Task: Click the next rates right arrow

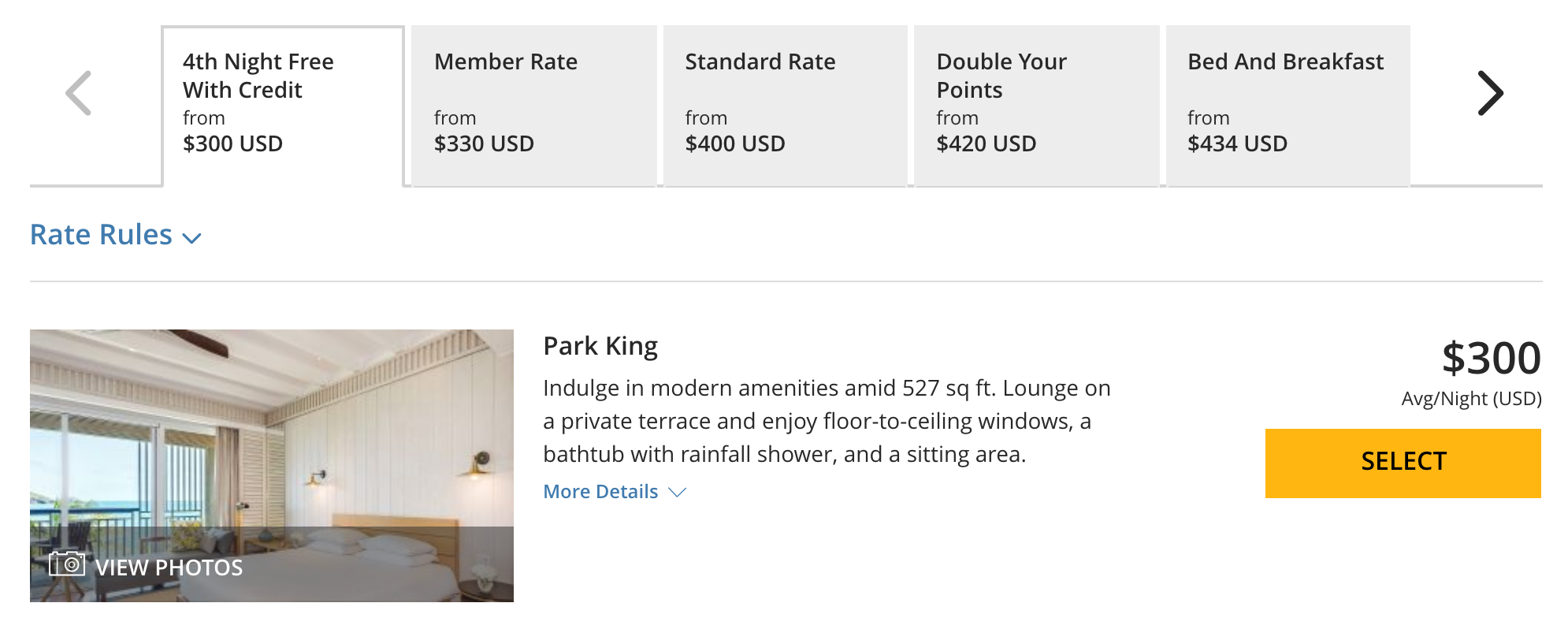Action: tap(1490, 93)
